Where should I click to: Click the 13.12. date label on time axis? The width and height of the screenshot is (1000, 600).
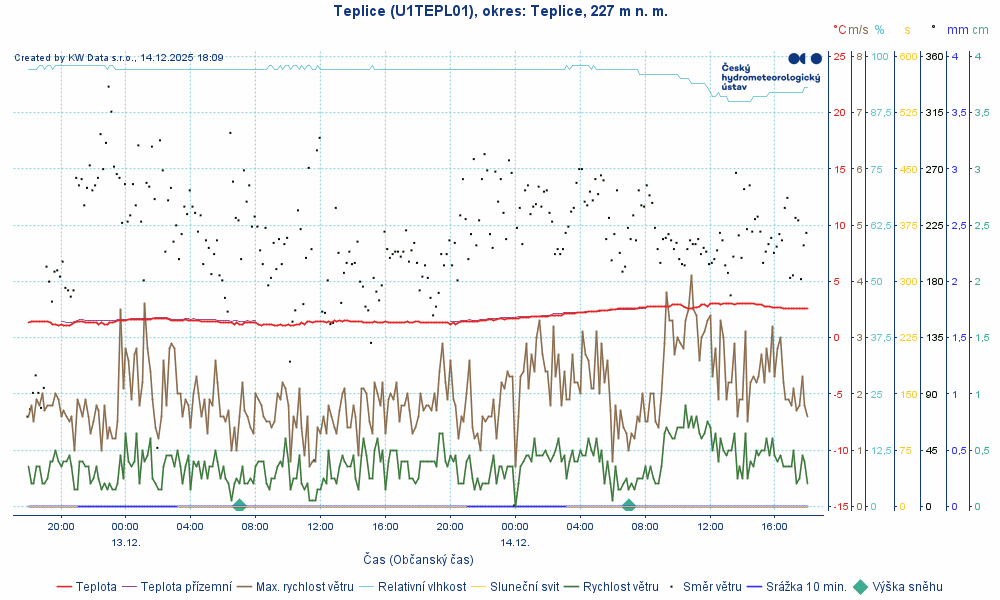coord(125,542)
